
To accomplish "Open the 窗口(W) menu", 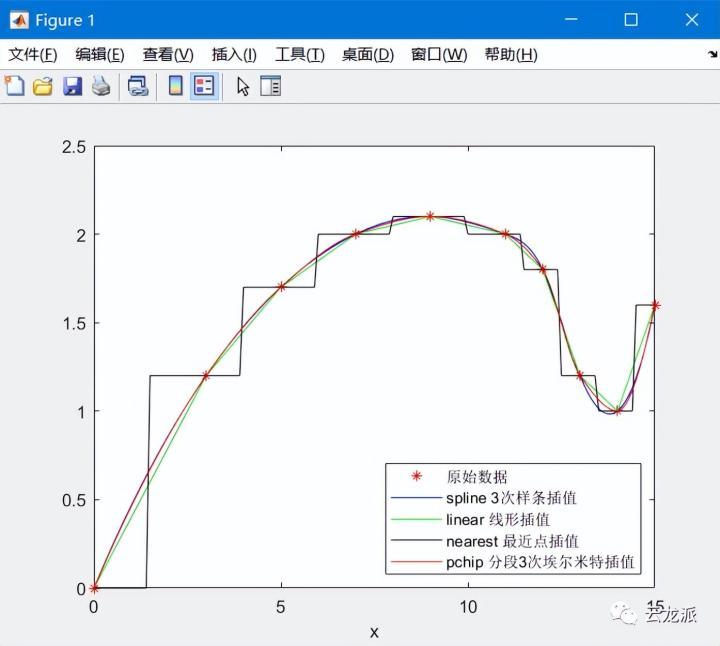I will pos(439,55).
